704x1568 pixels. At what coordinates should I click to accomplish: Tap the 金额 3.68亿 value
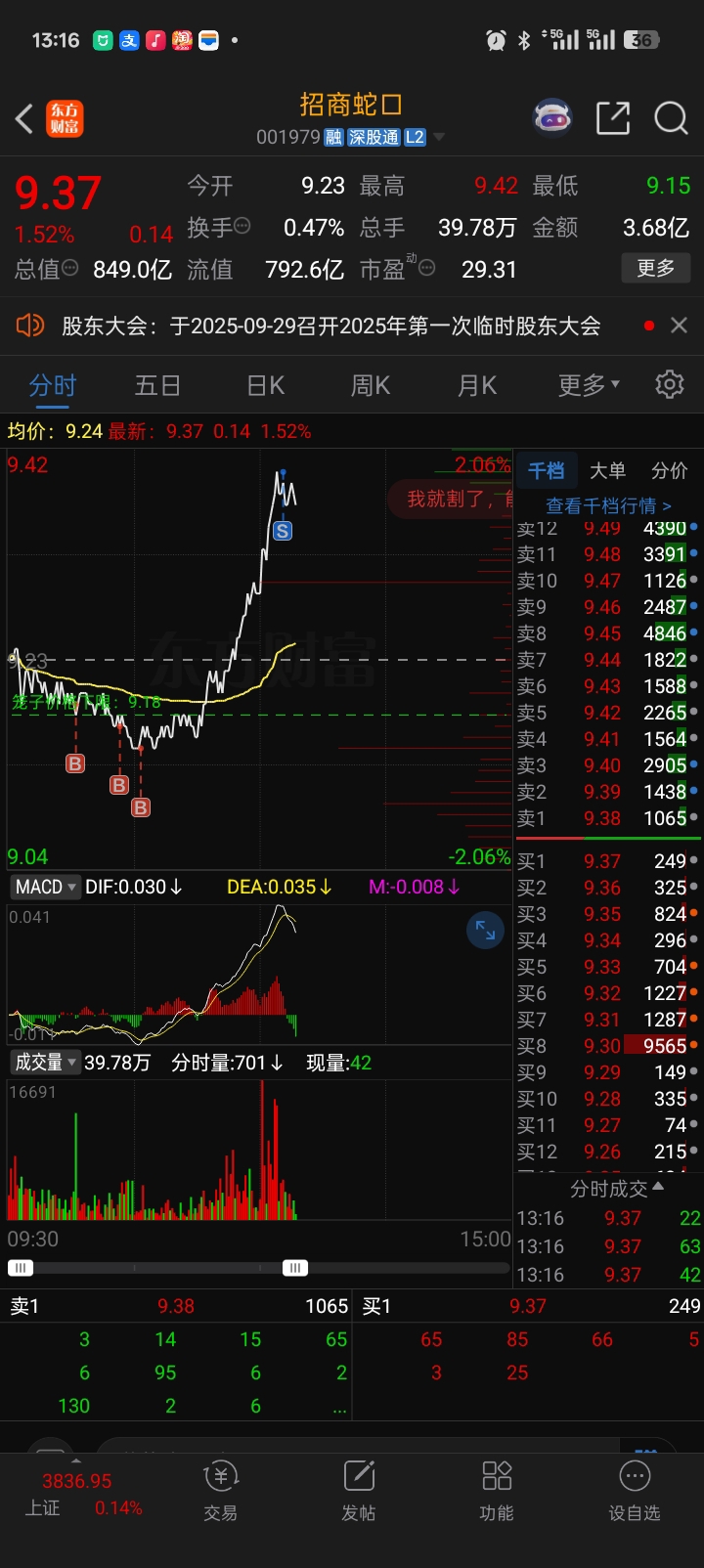point(656,228)
